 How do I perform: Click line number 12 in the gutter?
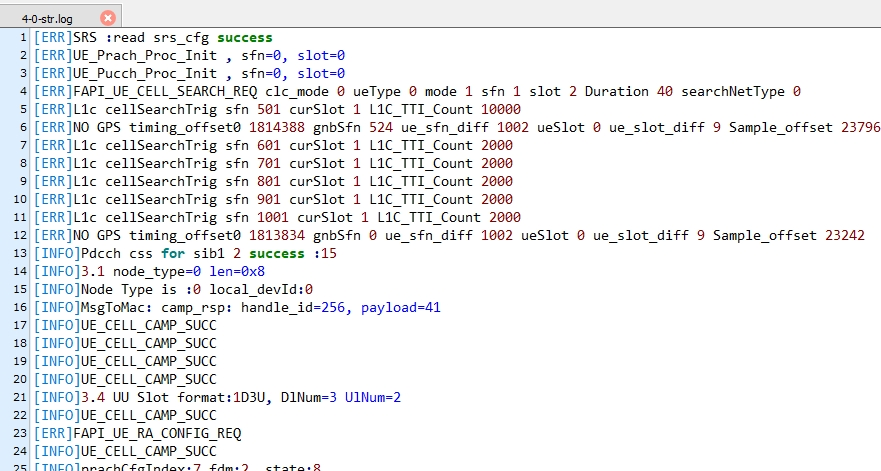[20, 236]
